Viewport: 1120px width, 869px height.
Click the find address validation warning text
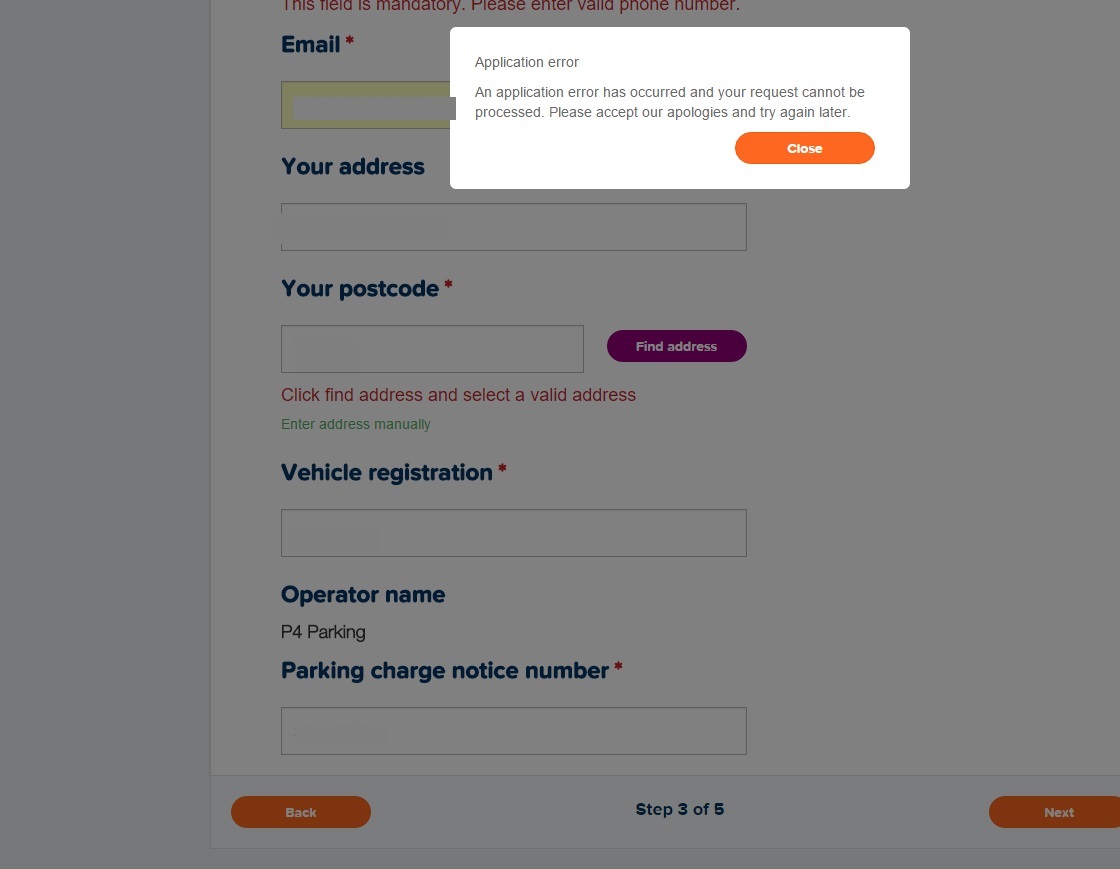tap(458, 395)
